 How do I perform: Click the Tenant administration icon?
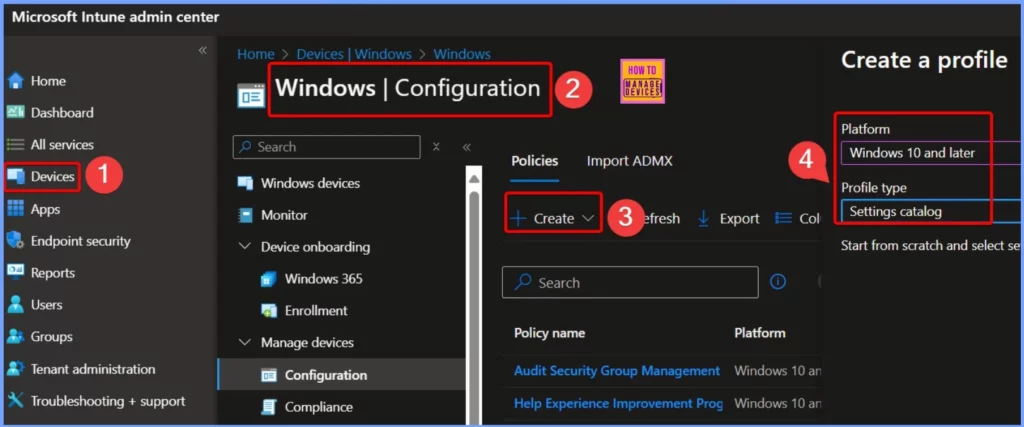[16, 369]
